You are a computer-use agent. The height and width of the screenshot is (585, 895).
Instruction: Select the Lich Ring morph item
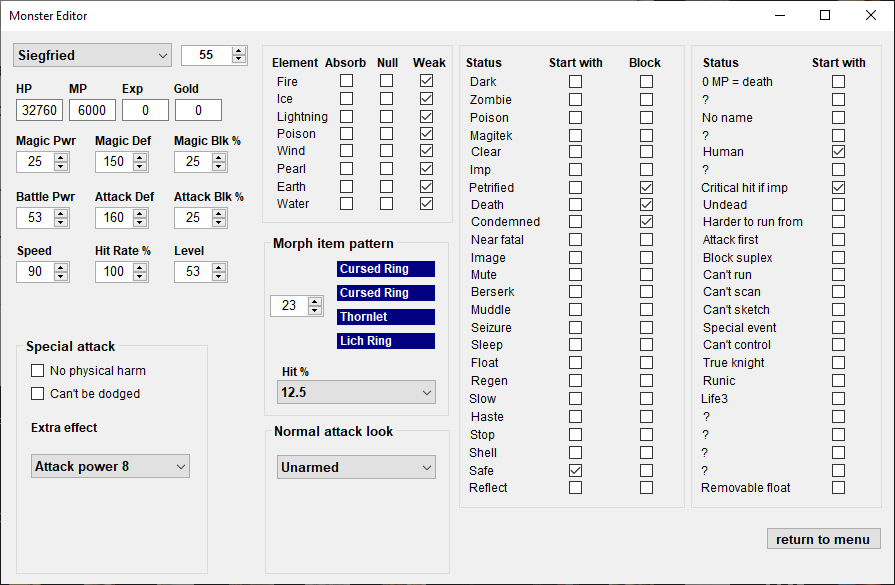[386, 341]
